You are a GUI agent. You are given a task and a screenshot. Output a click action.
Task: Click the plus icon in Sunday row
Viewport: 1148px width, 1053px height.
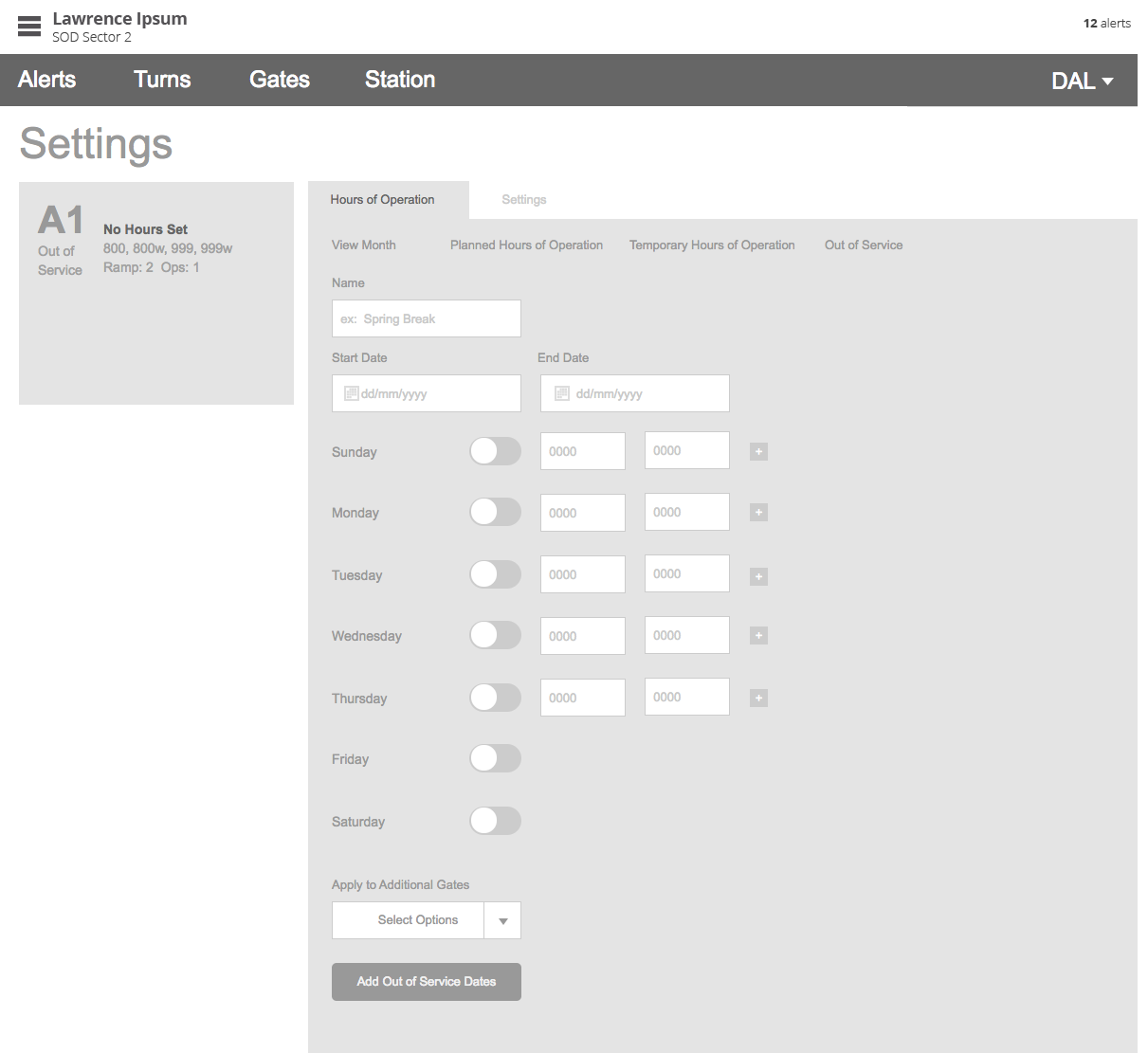(x=758, y=452)
